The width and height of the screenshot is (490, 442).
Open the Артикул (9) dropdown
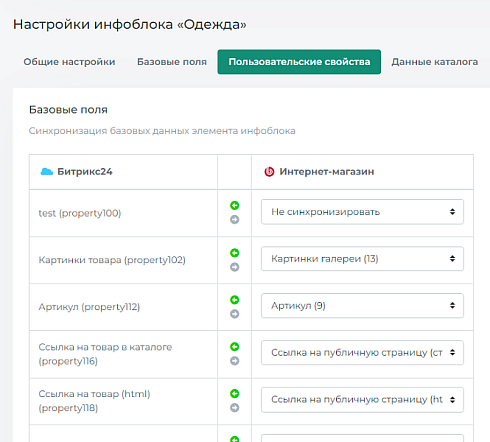click(362, 306)
